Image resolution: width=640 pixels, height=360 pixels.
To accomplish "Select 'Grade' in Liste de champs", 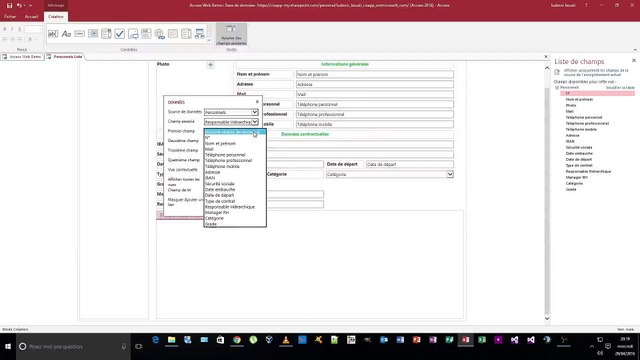I will coord(571,189).
